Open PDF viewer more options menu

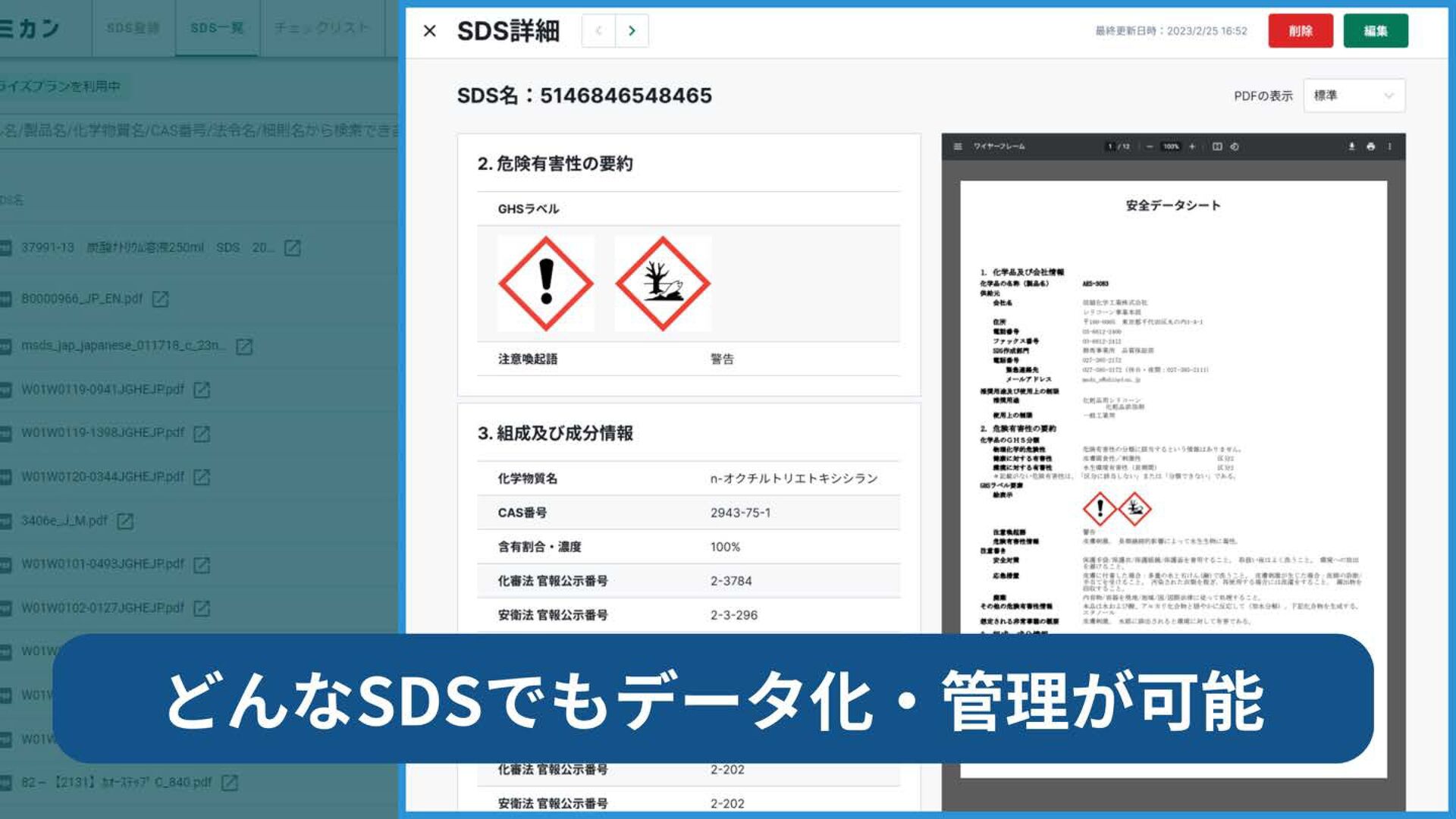click(1389, 146)
